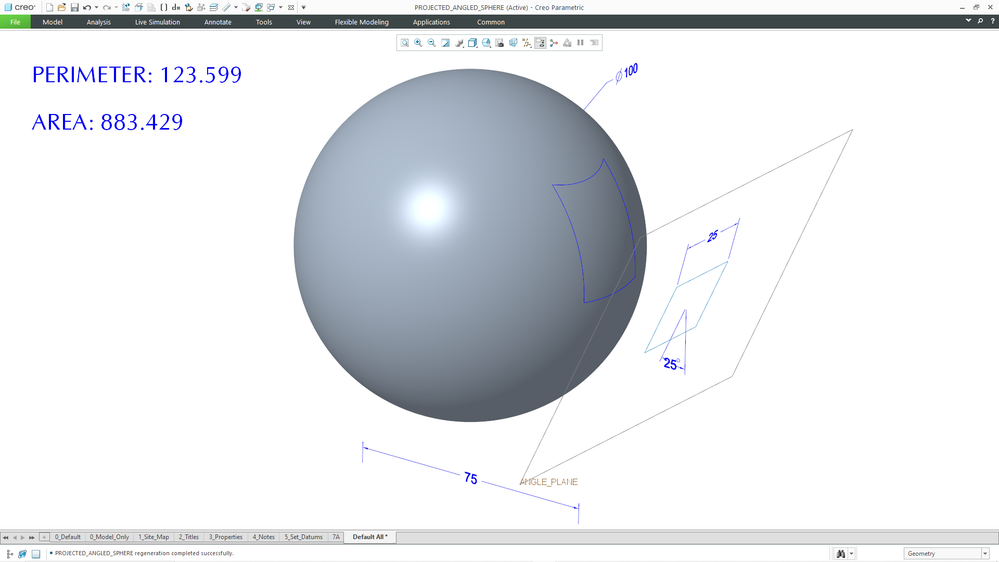Select the 2_Titles state tab
The height and width of the screenshot is (562, 999).
click(x=189, y=537)
